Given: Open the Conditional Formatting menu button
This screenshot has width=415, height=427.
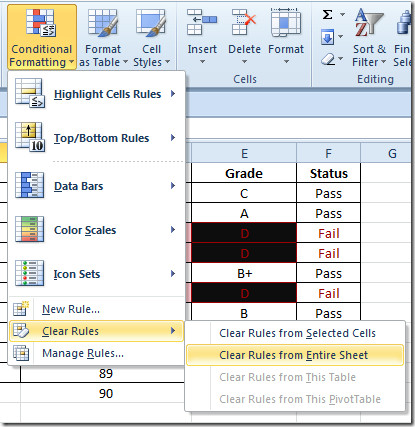Looking at the screenshot, I should pos(42,37).
